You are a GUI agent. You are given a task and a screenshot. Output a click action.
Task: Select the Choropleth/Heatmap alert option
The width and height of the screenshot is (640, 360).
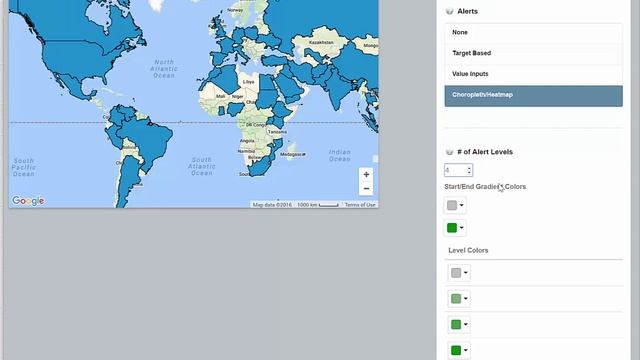pos(533,96)
